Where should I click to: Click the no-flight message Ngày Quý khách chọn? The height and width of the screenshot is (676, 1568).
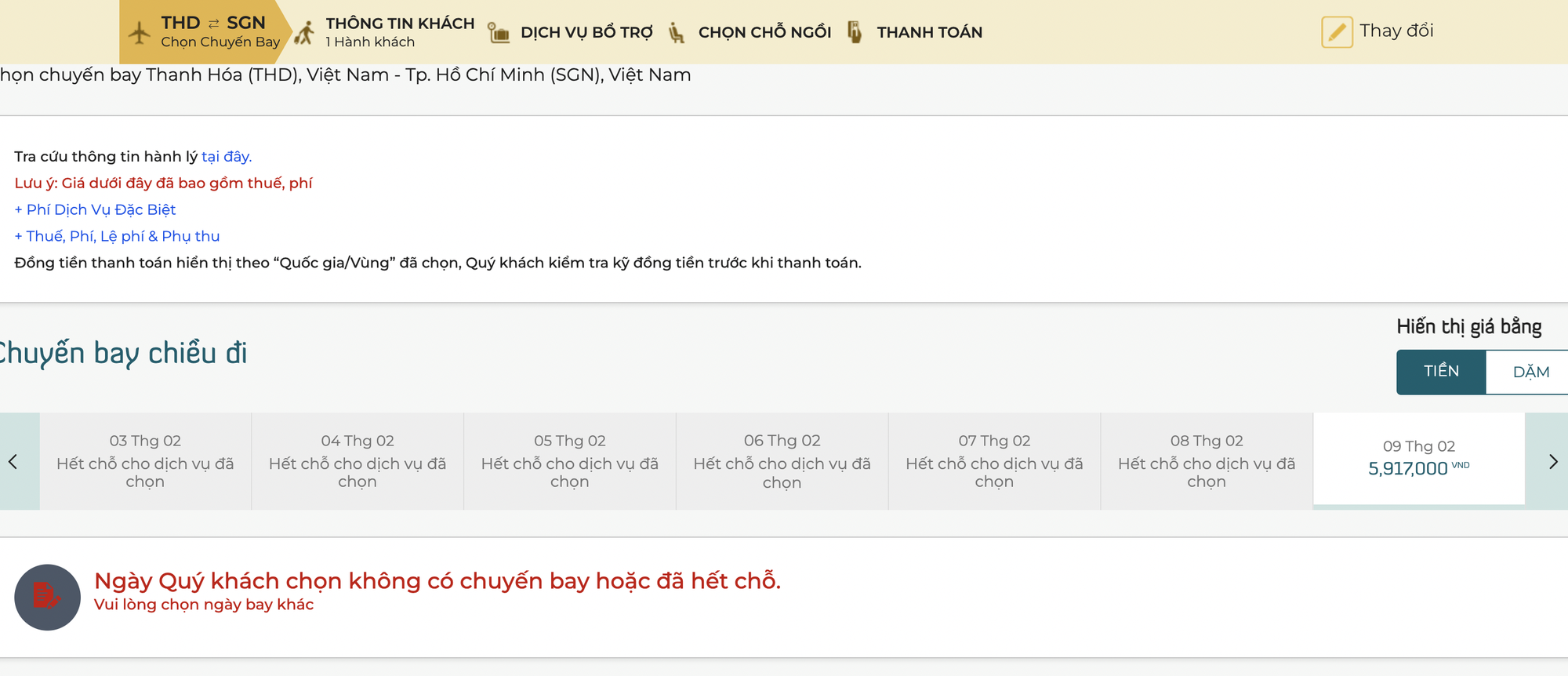[x=437, y=580]
